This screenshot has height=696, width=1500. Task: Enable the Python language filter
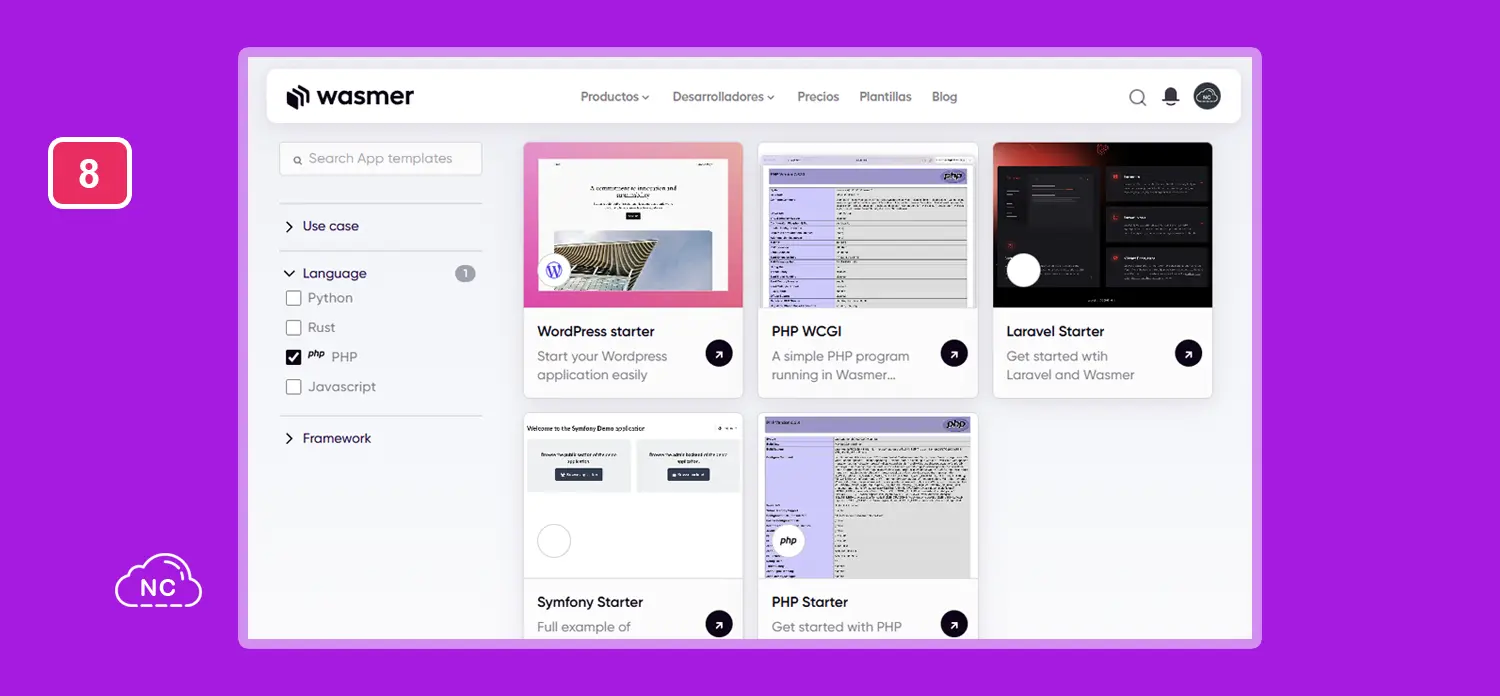[293, 298]
